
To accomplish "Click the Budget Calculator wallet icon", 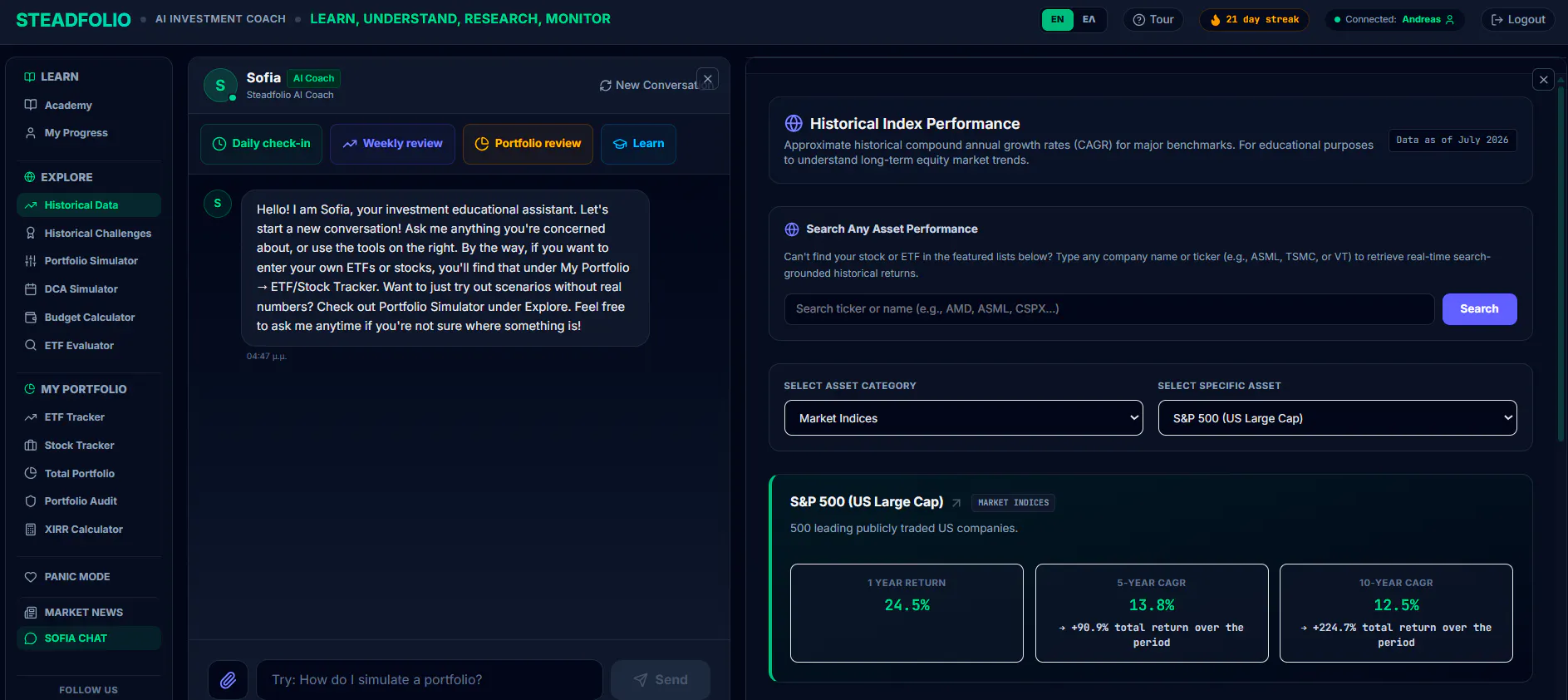I will [x=31, y=318].
